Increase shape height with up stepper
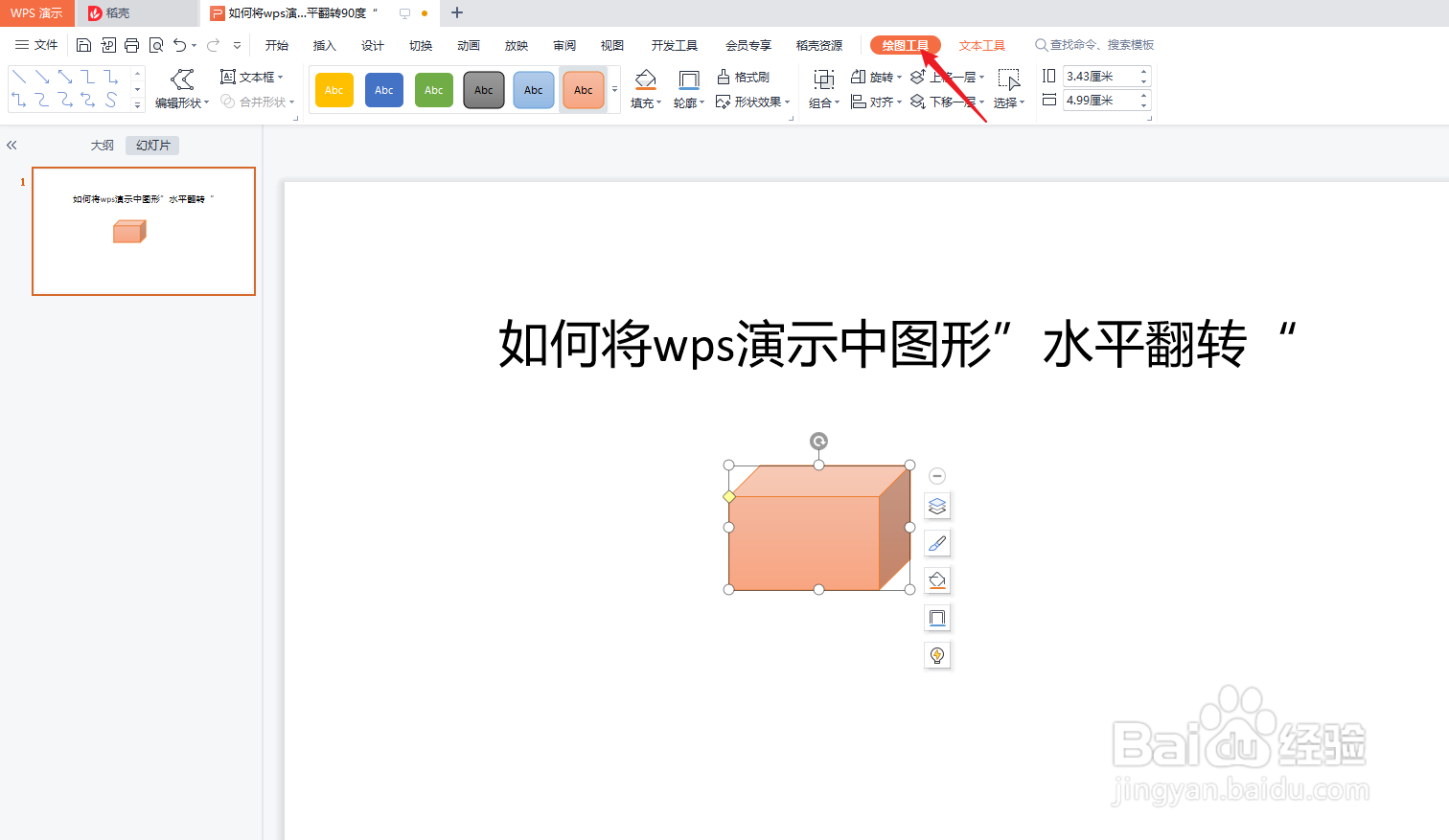This screenshot has width=1449, height=840. pyautogui.click(x=1144, y=72)
